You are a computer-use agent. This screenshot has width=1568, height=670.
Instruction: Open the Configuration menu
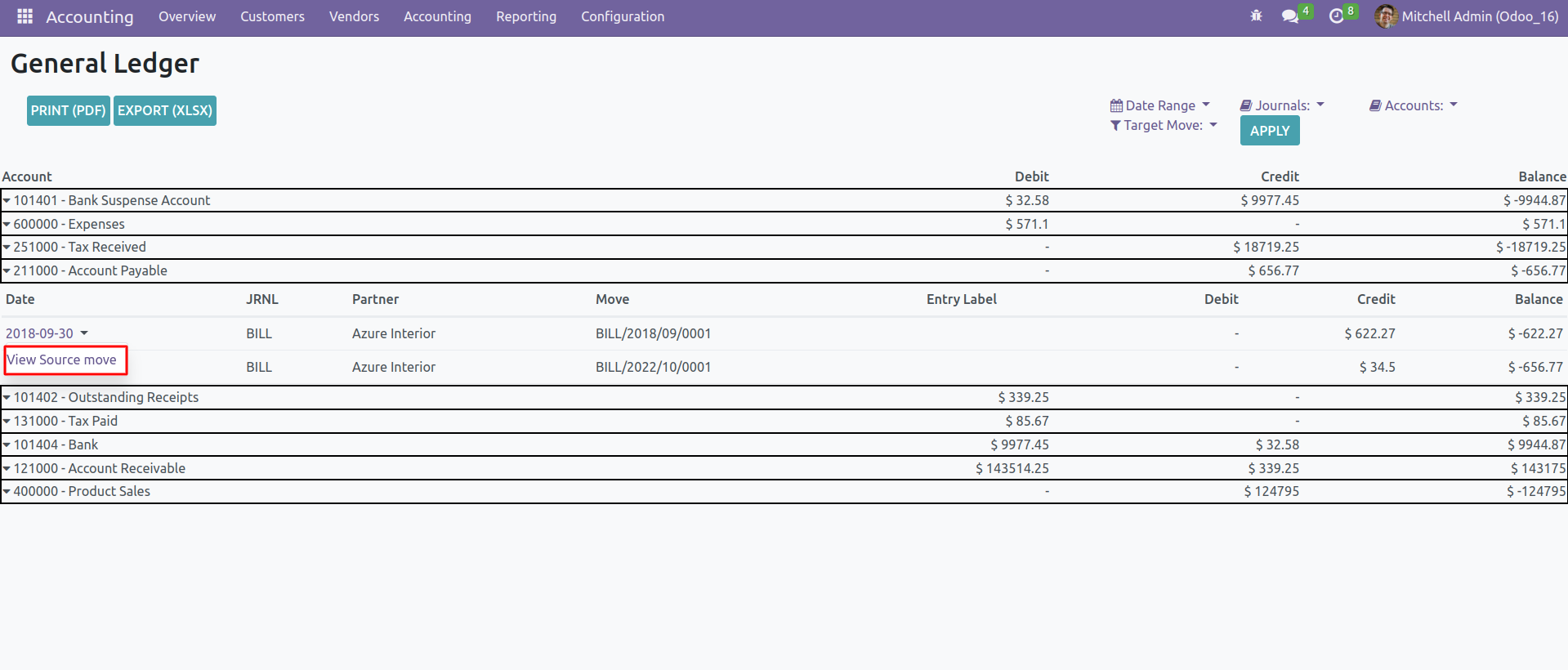pos(622,16)
